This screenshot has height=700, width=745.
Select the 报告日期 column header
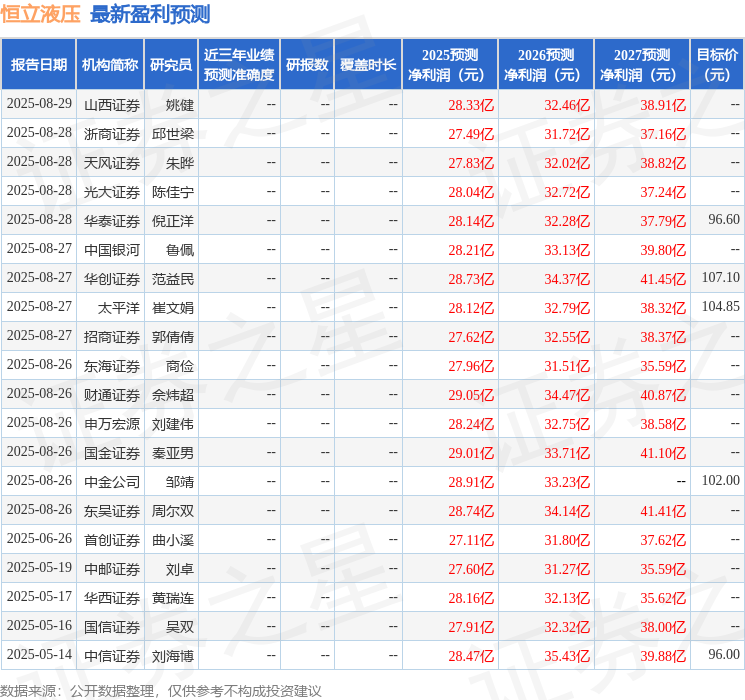38,65
